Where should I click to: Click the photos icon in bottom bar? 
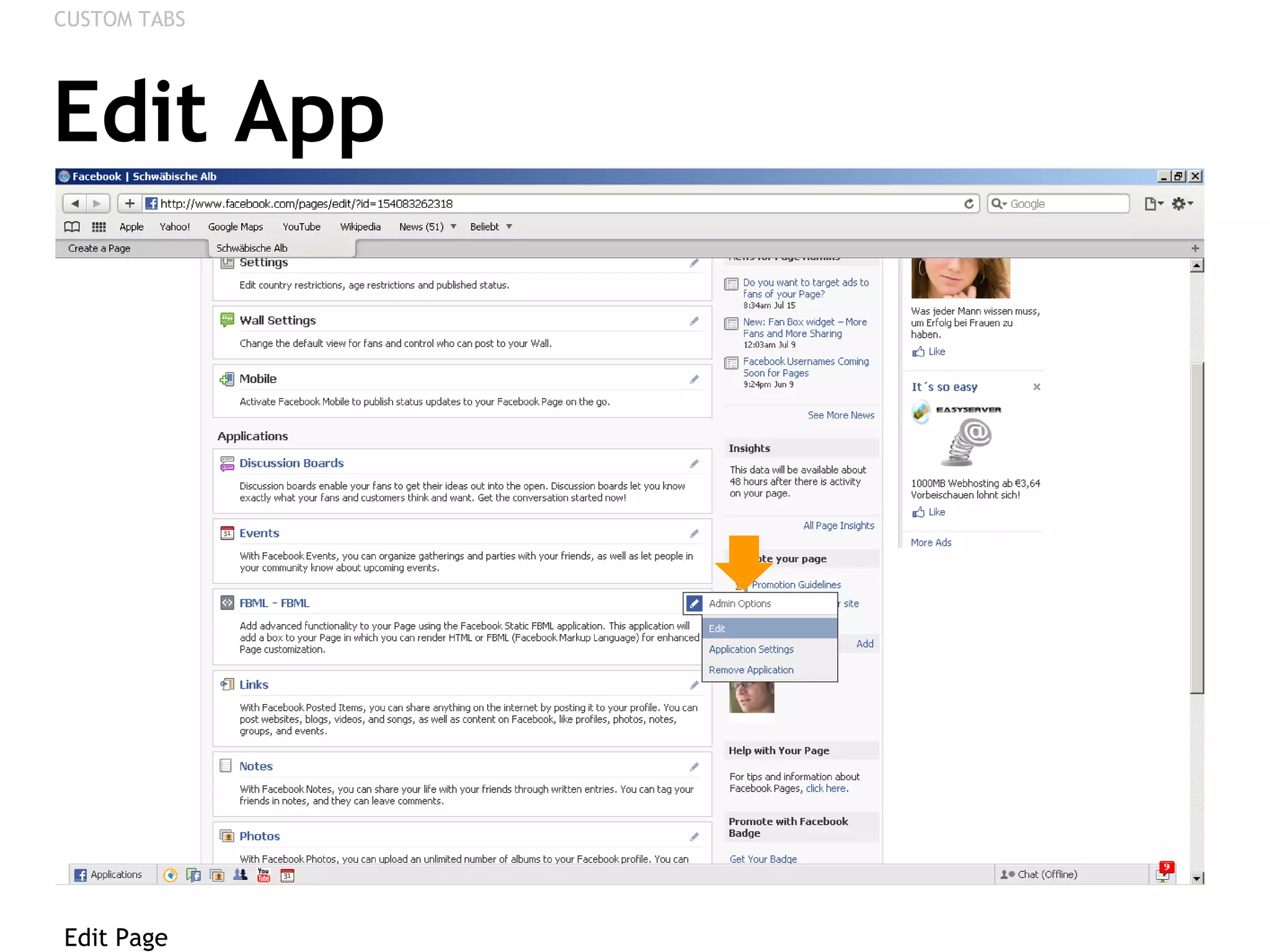point(217,875)
